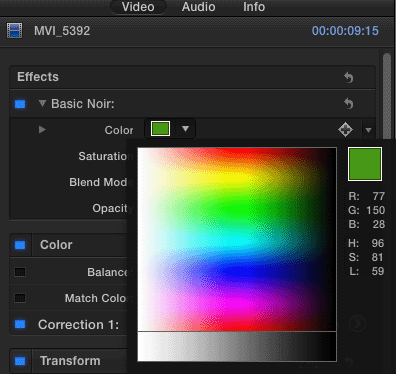Click the B value 28
The image size is (396, 374).
coord(379,224)
